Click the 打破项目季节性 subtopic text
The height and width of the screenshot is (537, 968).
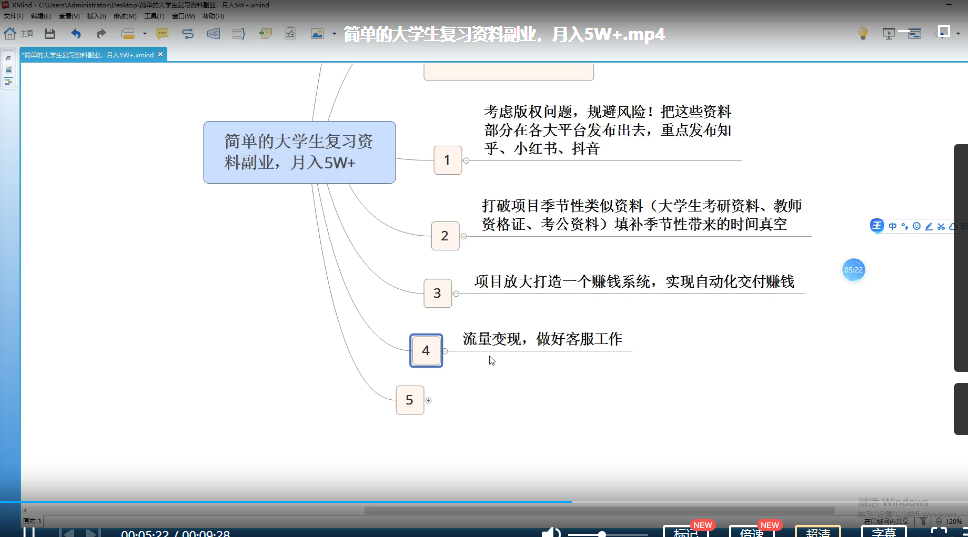tap(641, 215)
